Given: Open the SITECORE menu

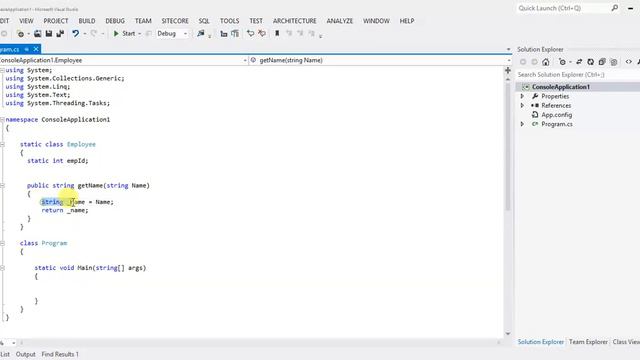Looking at the screenshot, I should click(175, 21).
